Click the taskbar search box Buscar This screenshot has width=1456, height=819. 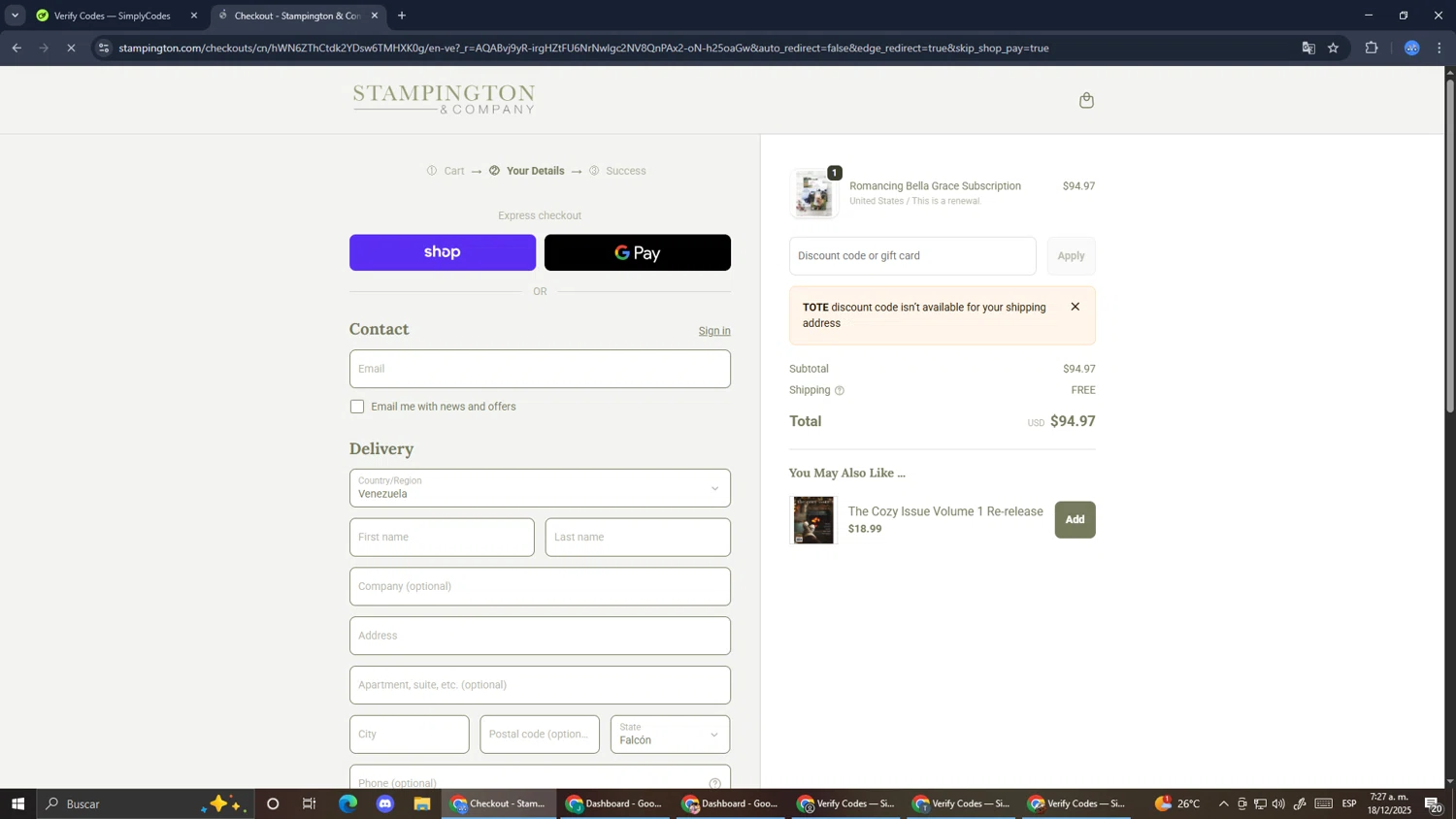click(146, 804)
